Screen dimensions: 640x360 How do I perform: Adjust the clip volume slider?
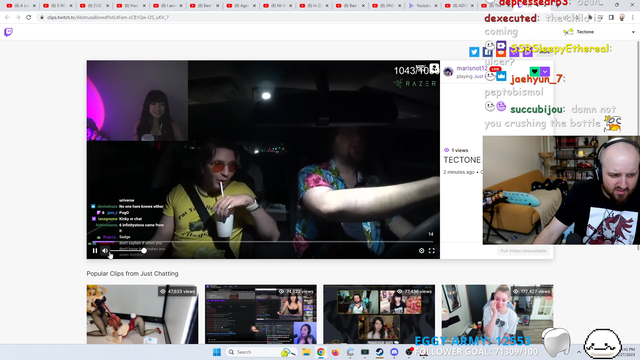coord(127,251)
